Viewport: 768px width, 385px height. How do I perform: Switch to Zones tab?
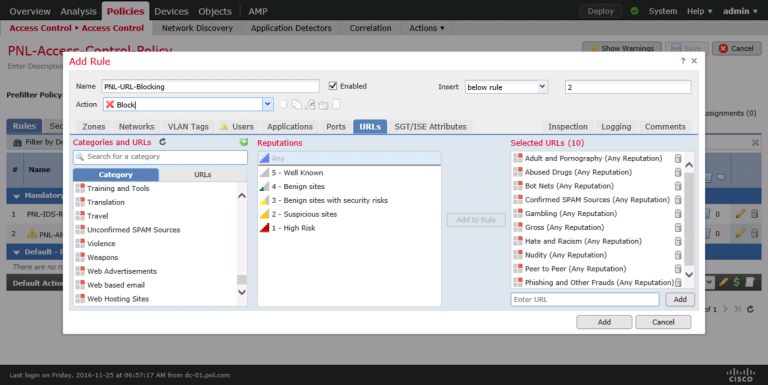94,126
